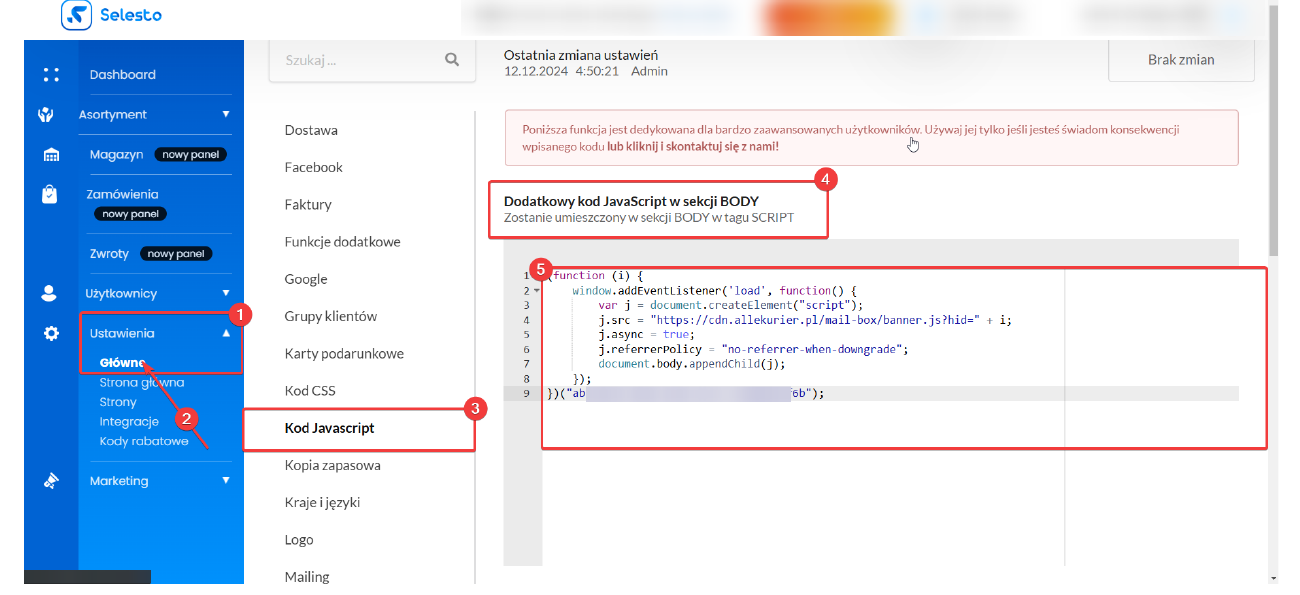Open Dostawa settings section

[311, 130]
